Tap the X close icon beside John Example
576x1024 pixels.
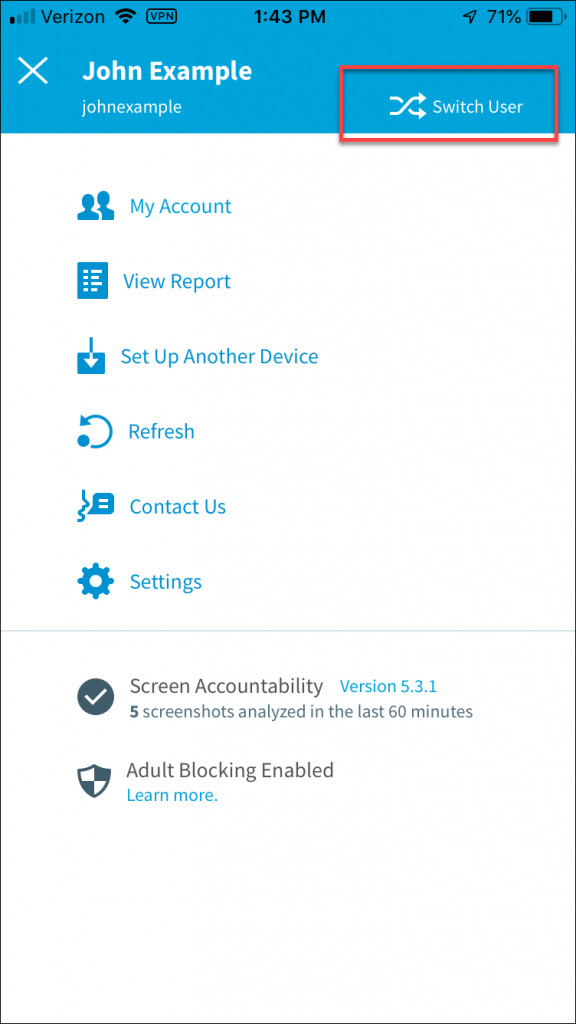[33, 71]
